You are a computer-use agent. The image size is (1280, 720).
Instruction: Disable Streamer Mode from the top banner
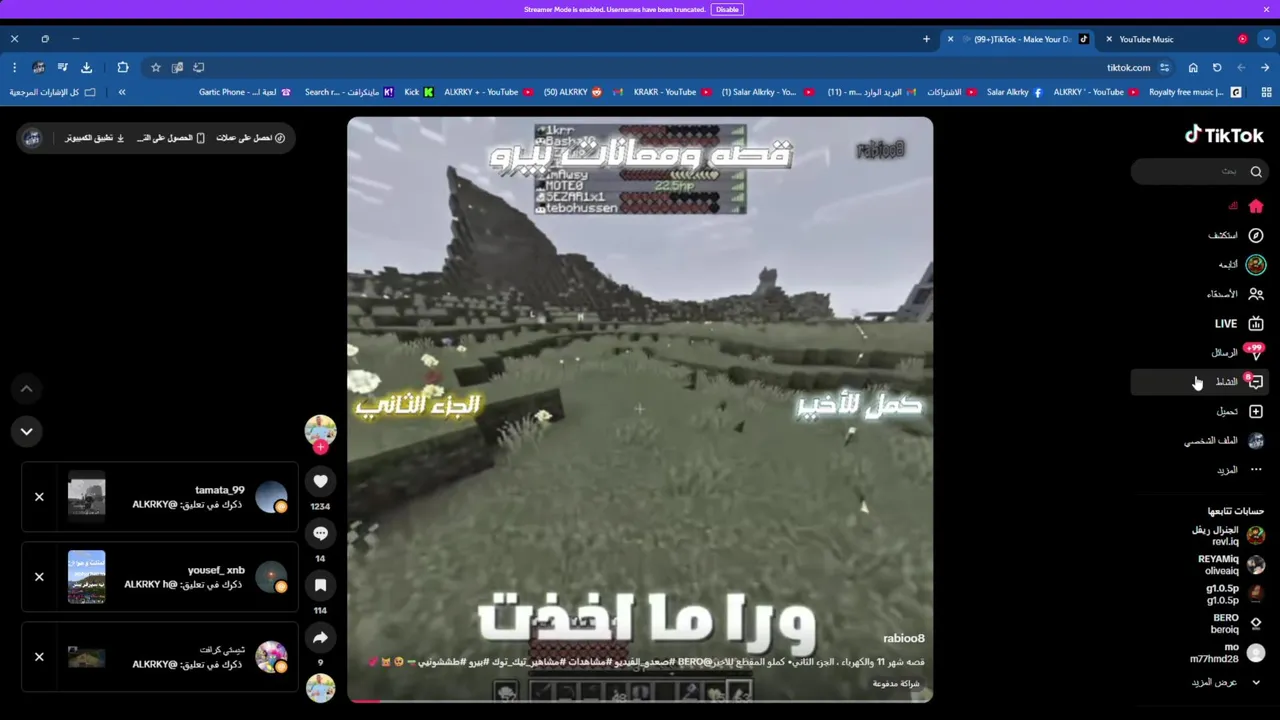(727, 9)
